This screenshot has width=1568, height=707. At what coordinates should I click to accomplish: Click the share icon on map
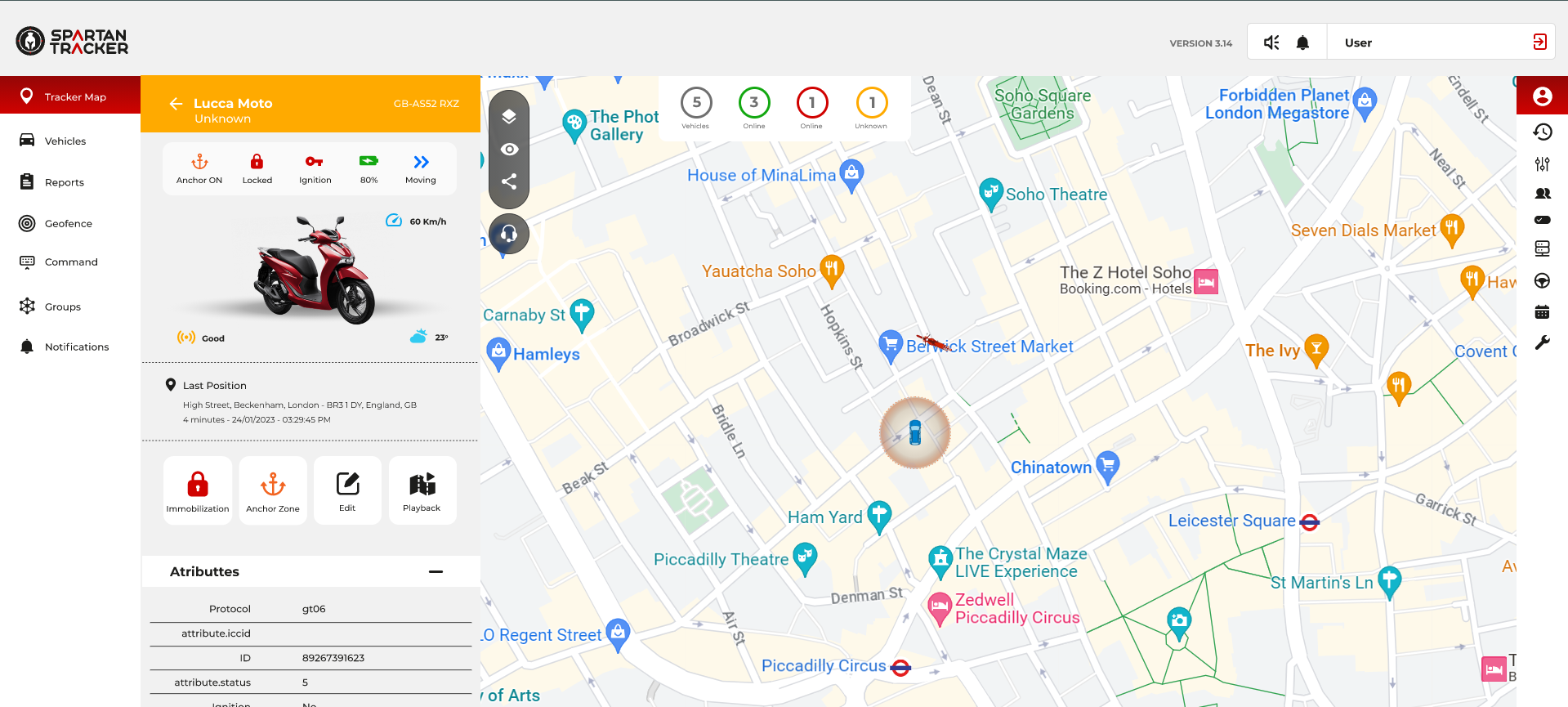(x=509, y=181)
